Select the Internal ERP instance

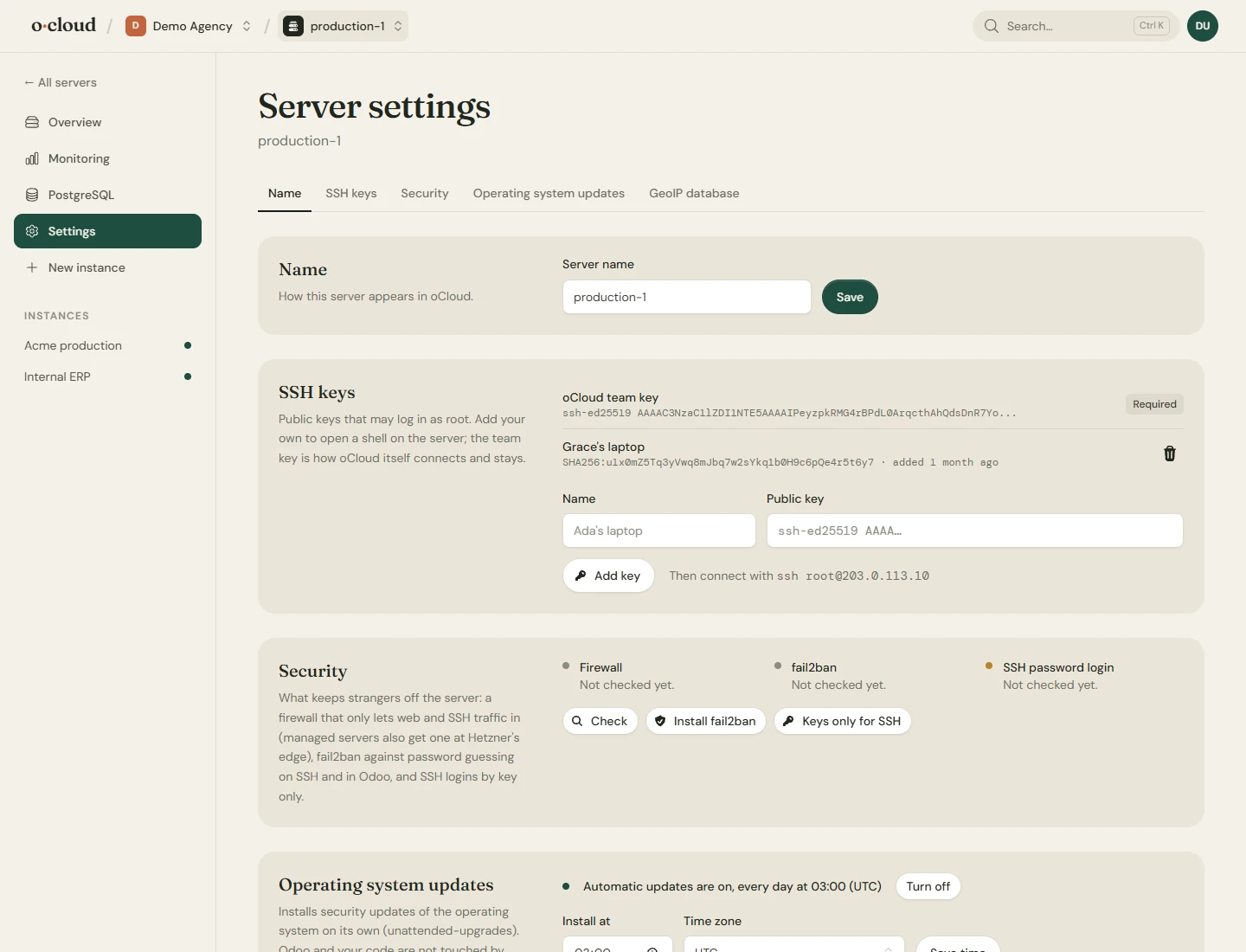coord(107,376)
